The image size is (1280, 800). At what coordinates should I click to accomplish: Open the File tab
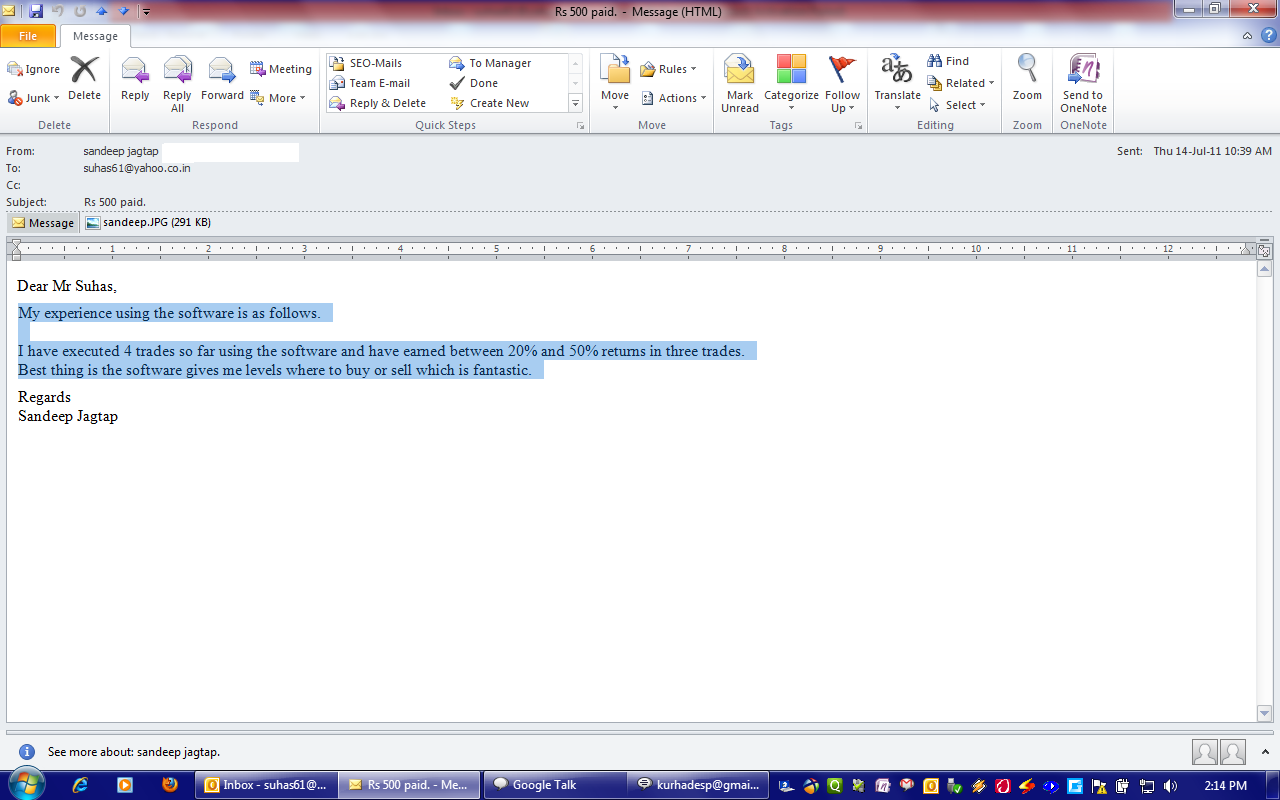coord(28,36)
